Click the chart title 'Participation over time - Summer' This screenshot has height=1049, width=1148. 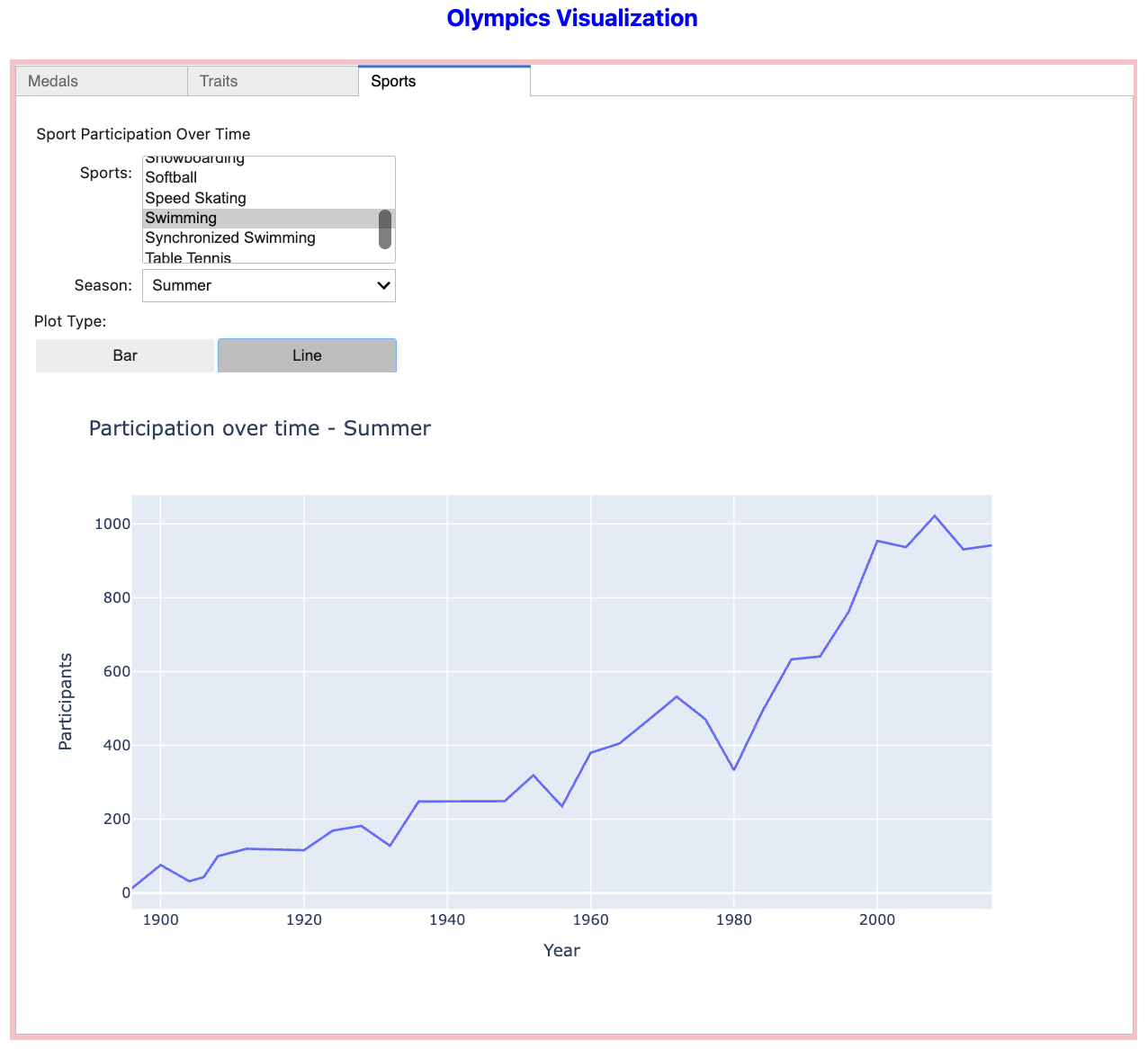259,428
